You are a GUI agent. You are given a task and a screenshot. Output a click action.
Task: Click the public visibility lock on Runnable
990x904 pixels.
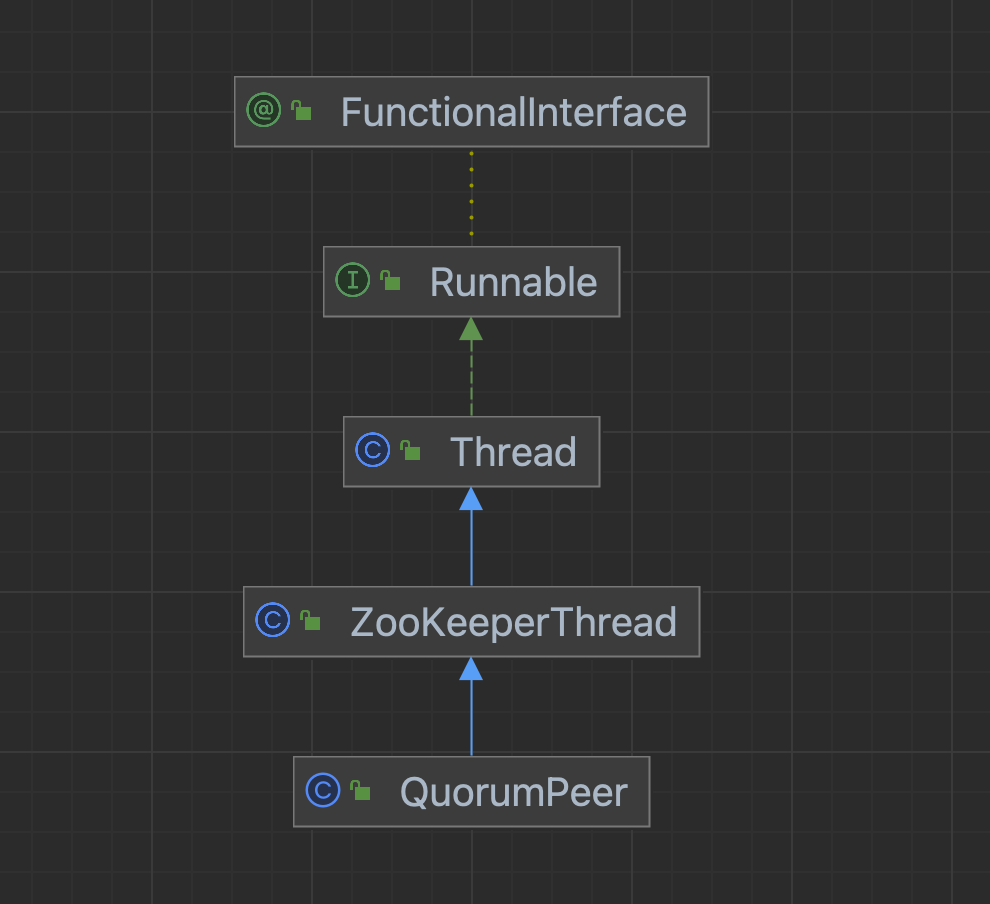pyautogui.click(x=390, y=282)
